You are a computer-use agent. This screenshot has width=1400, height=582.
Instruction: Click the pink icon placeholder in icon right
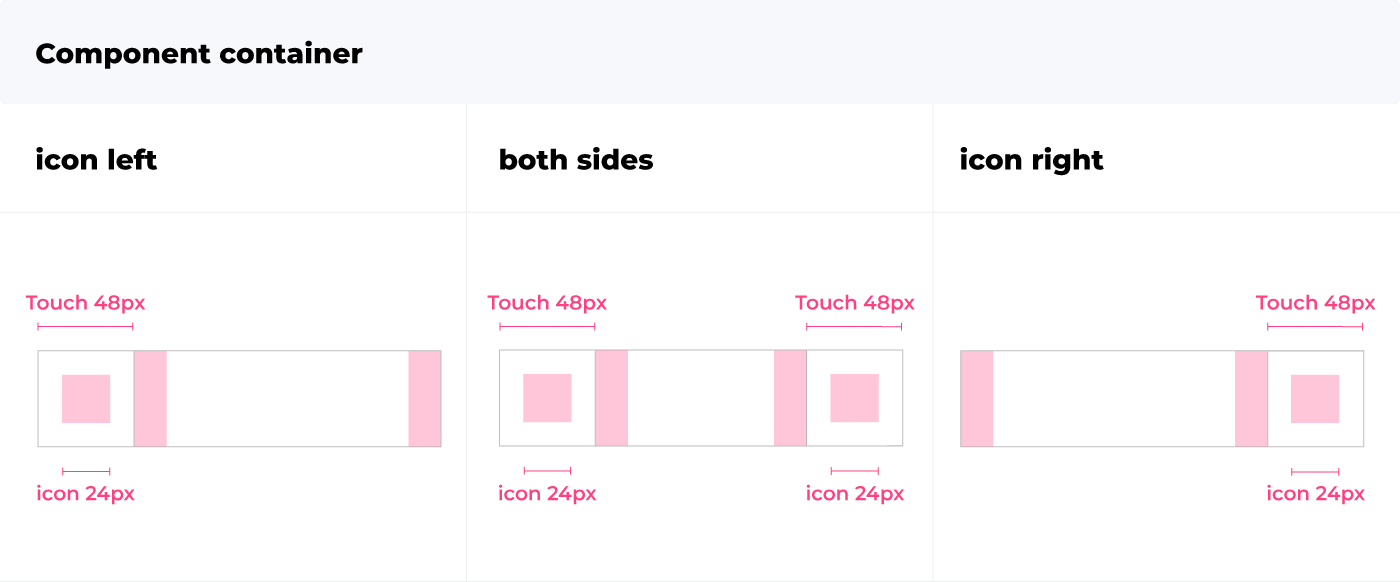click(x=1315, y=398)
